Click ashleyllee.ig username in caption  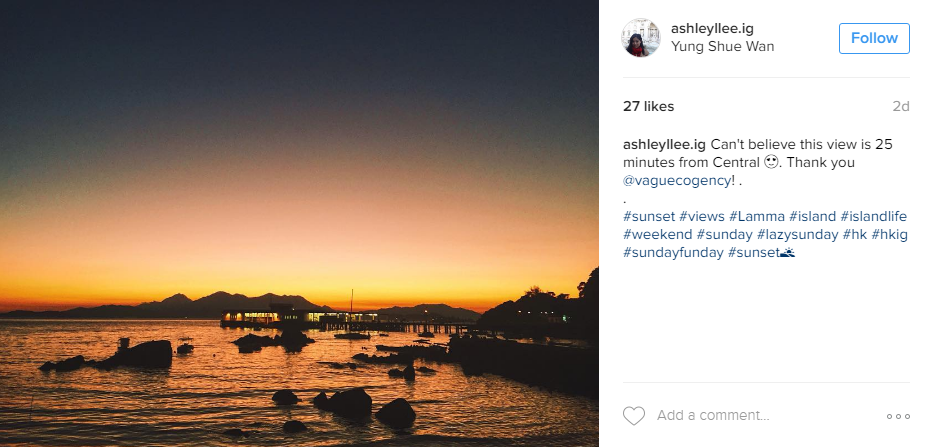[x=664, y=144]
